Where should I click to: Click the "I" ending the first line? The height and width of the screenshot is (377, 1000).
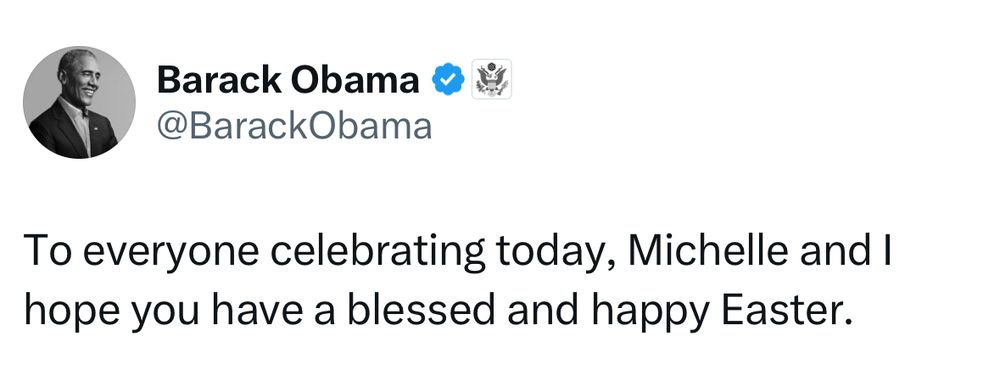(884, 251)
